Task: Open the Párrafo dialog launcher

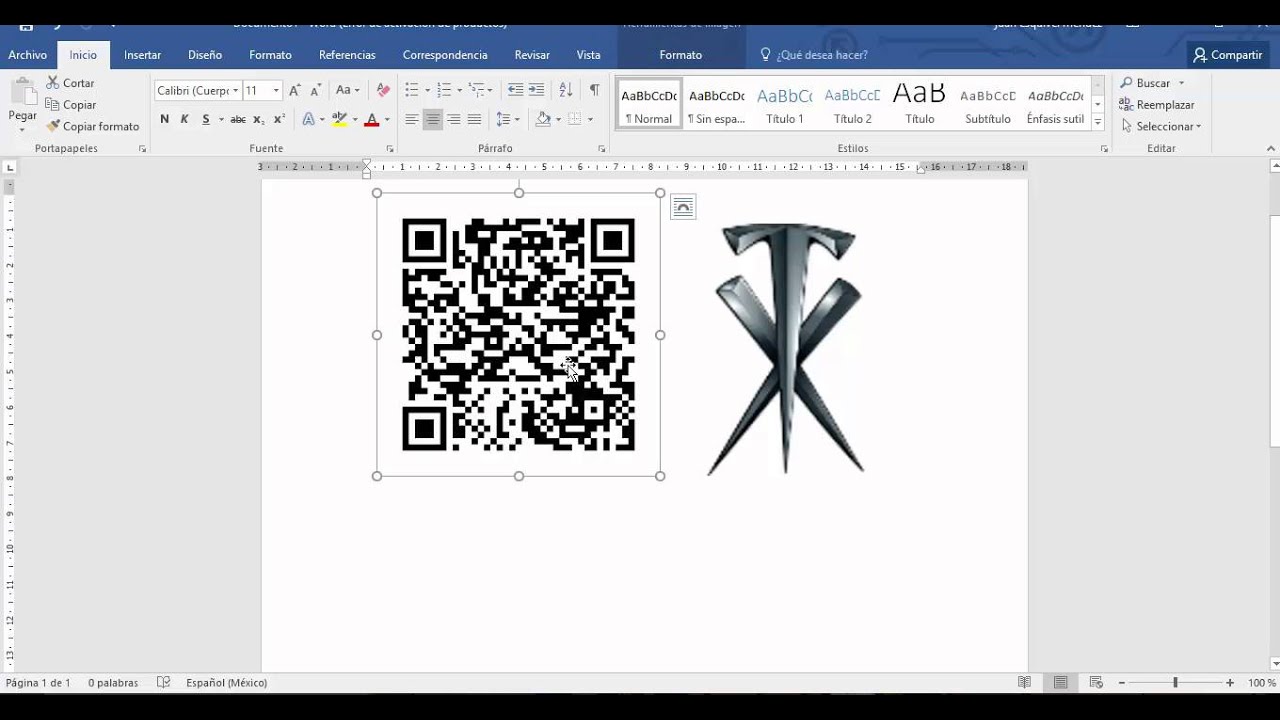Action: tap(602, 149)
